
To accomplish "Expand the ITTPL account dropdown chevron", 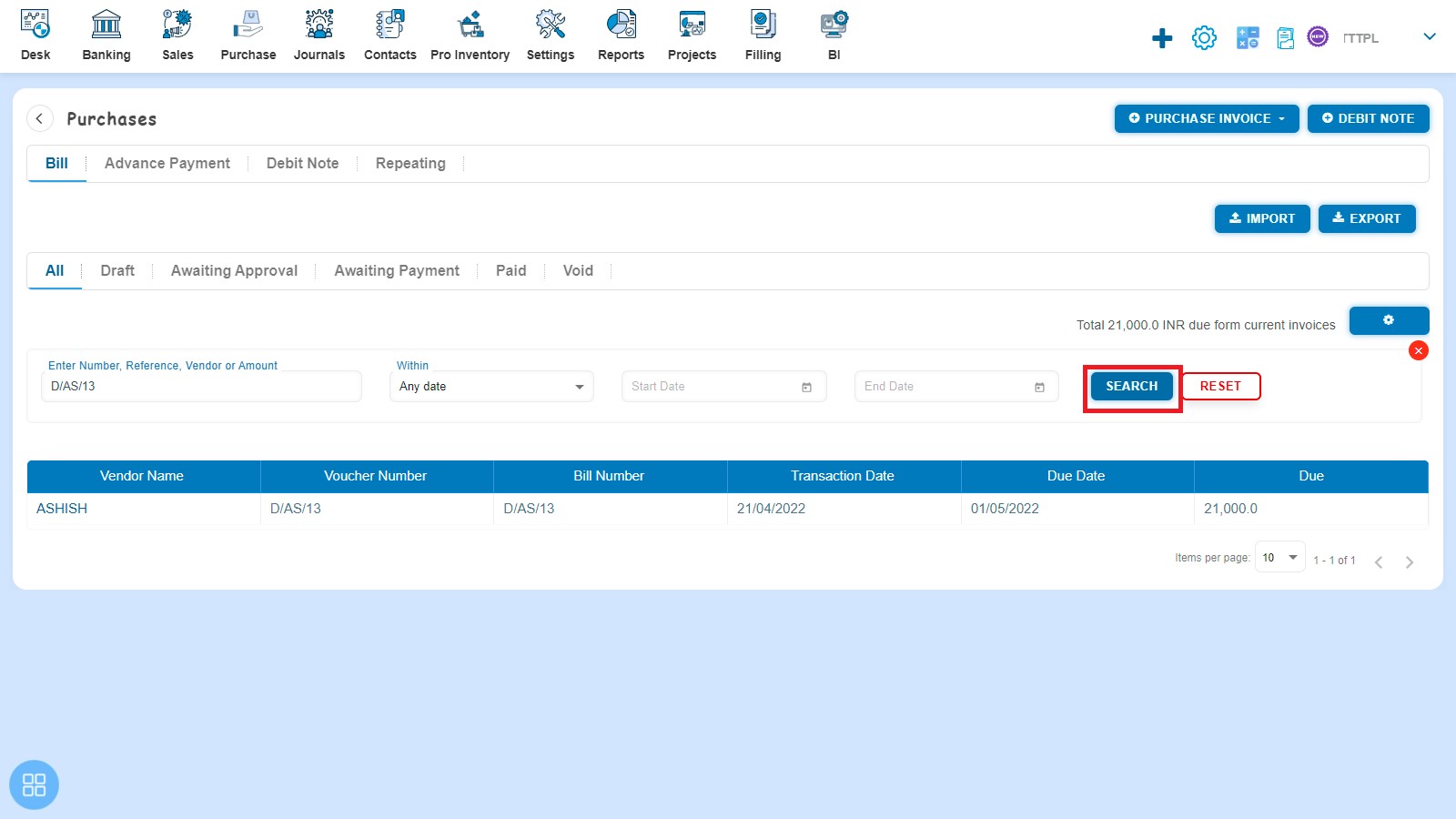I will (x=1430, y=37).
